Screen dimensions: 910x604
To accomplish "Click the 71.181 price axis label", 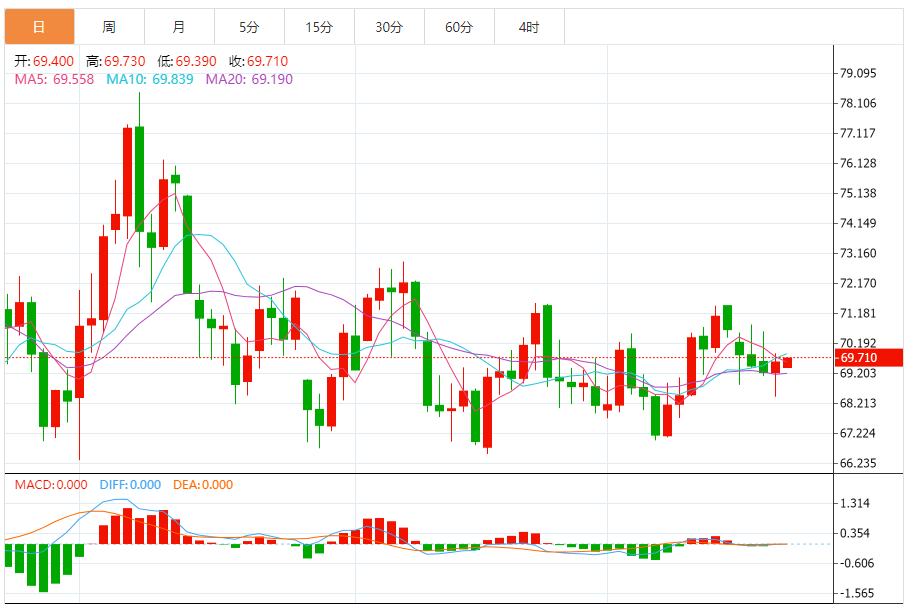I will [858, 313].
